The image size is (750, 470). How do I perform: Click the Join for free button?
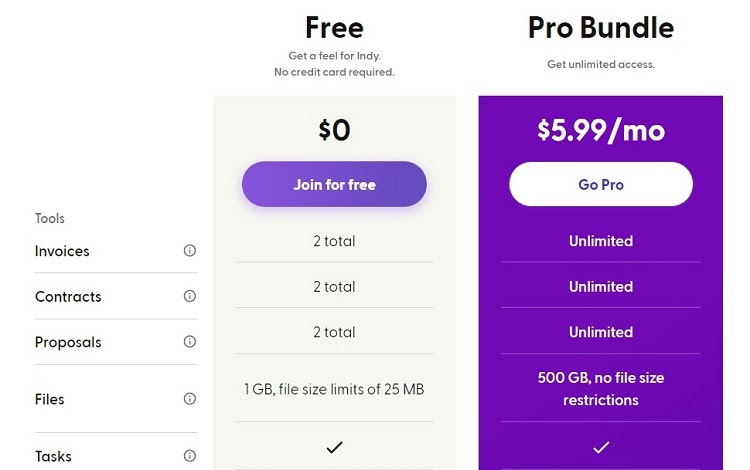tap(334, 184)
